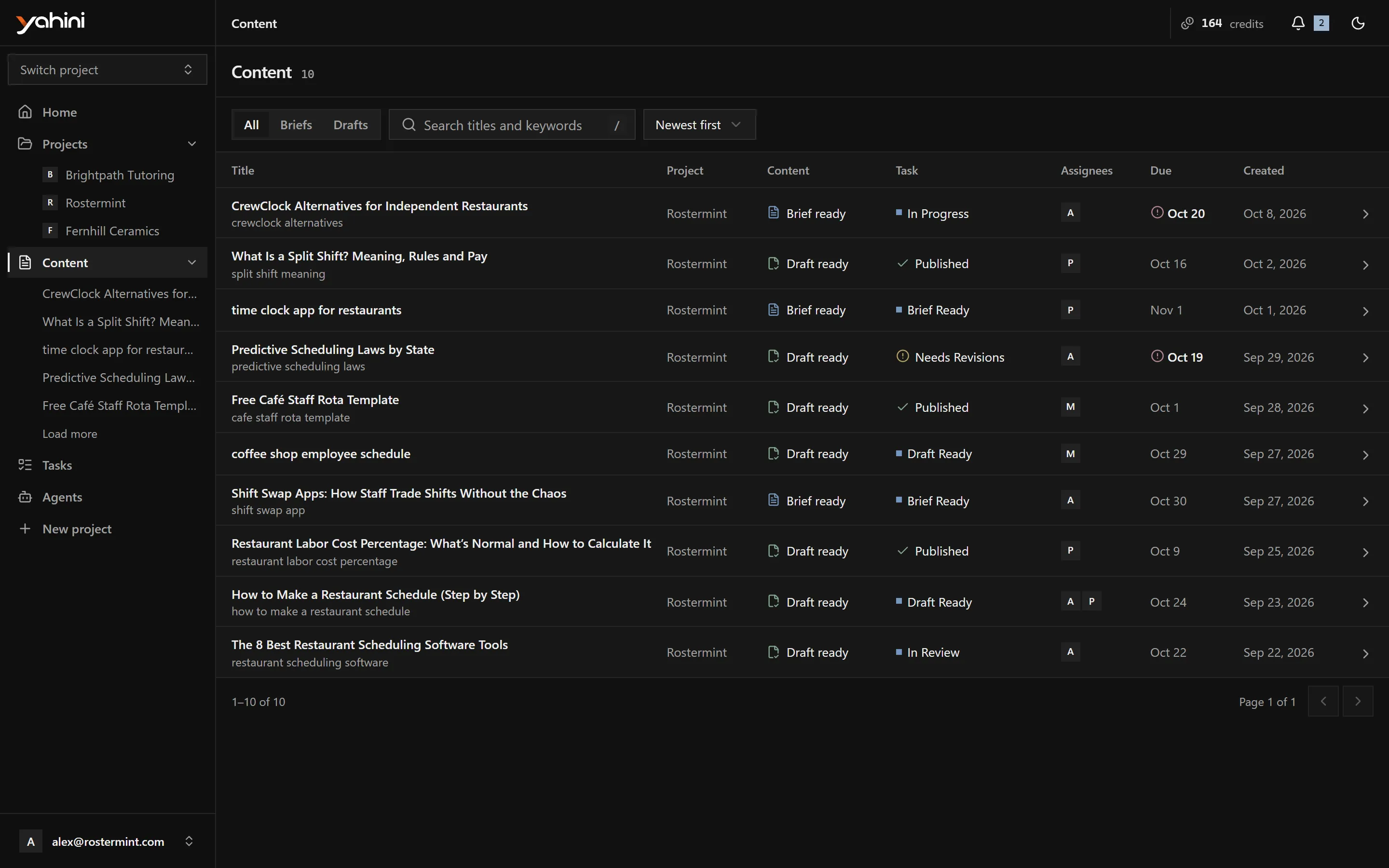
Task: Open Rostermint project in sidebar
Action: [x=95, y=203]
